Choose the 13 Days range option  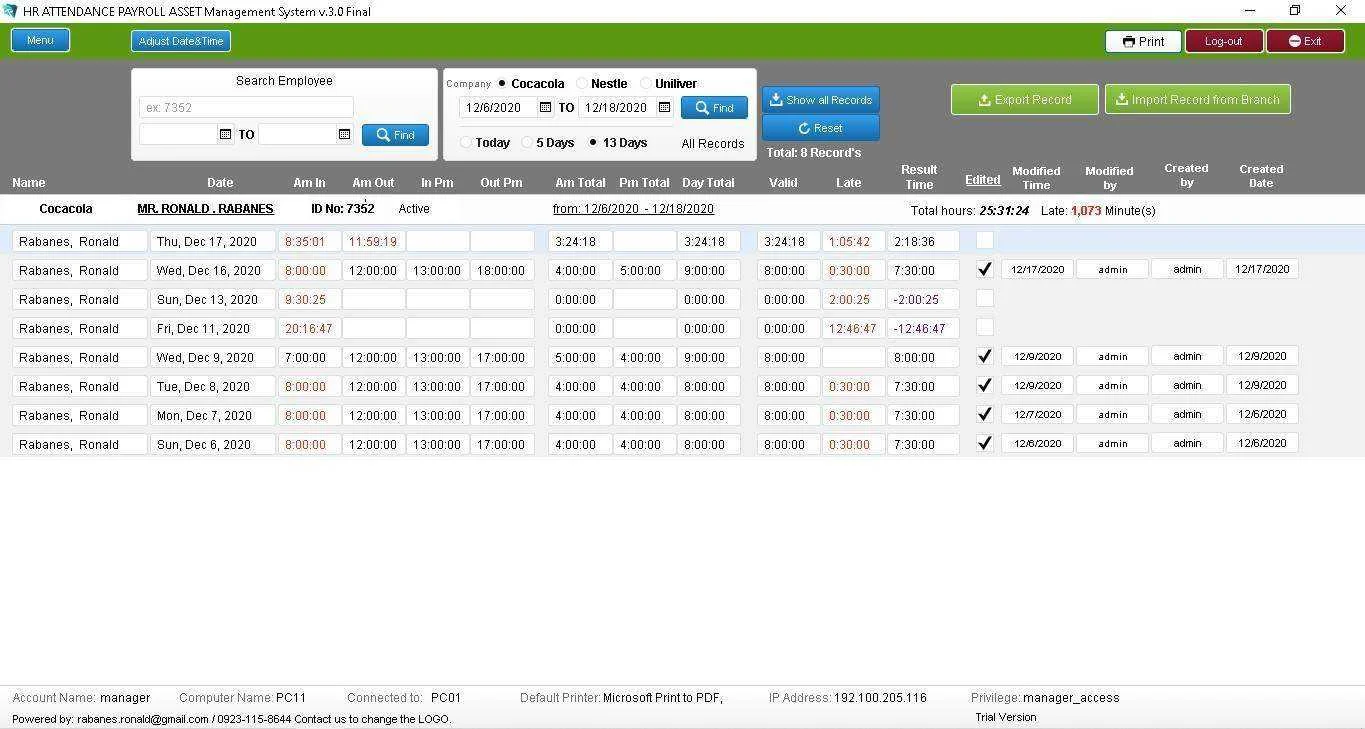593,143
